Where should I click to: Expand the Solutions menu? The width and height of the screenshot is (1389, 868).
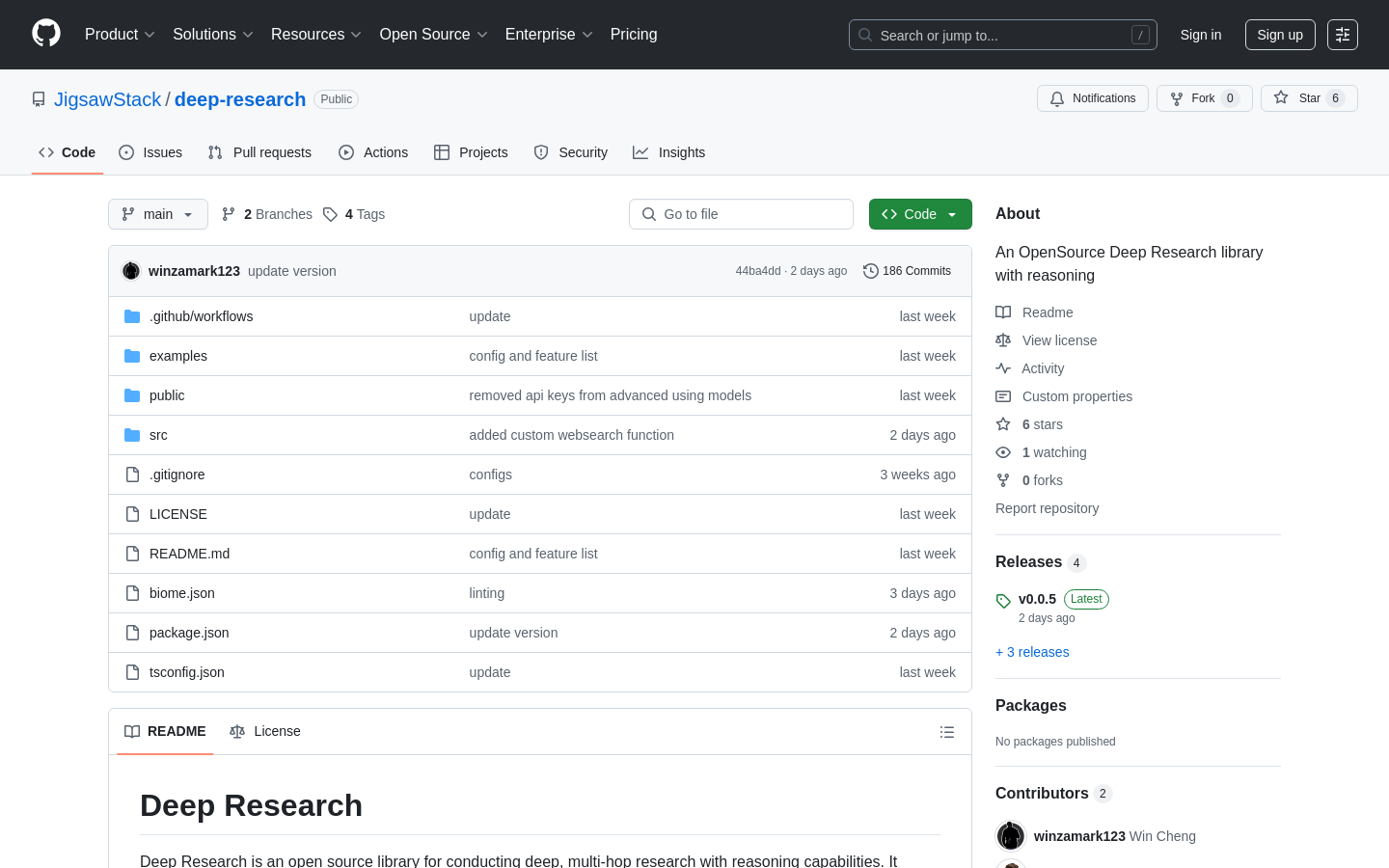tap(213, 35)
